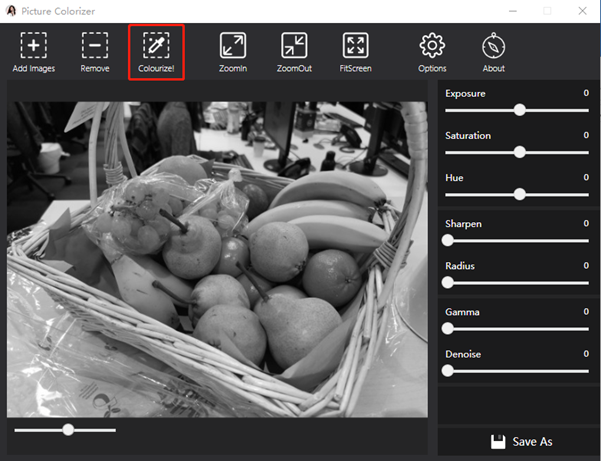Zoom into the picture with ZoomIn
Viewport: 601px width, 461px height.
click(x=233, y=46)
